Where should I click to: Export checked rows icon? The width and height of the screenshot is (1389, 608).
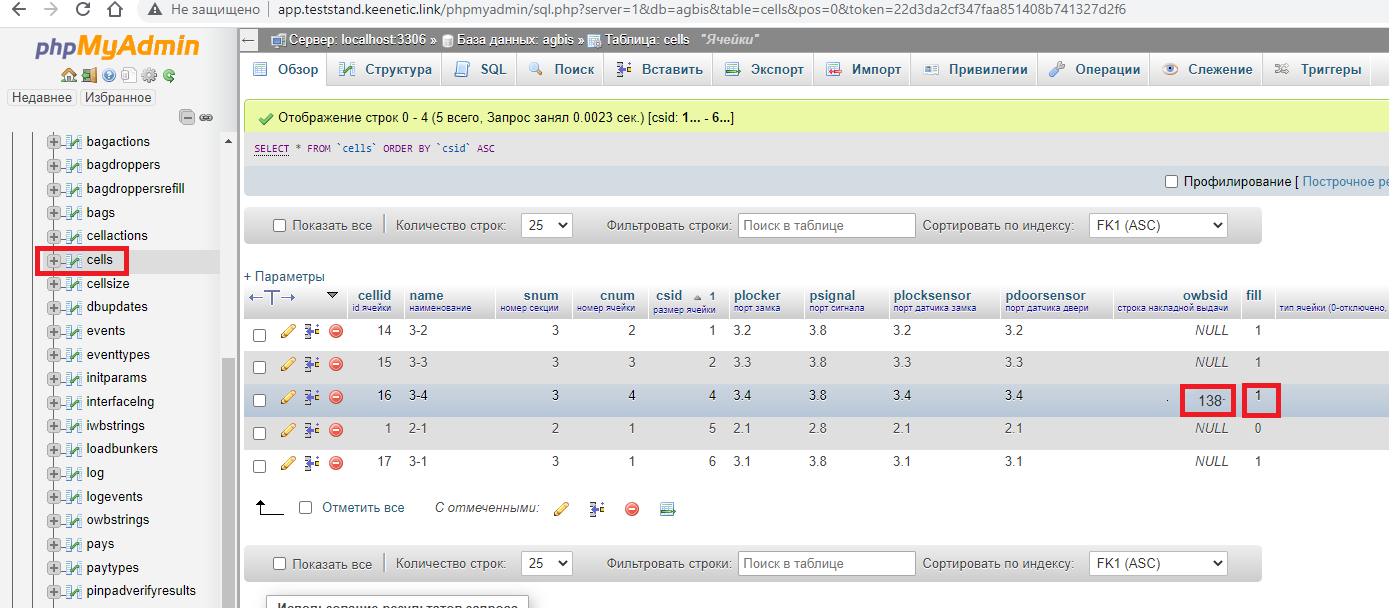(x=668, y=509)
